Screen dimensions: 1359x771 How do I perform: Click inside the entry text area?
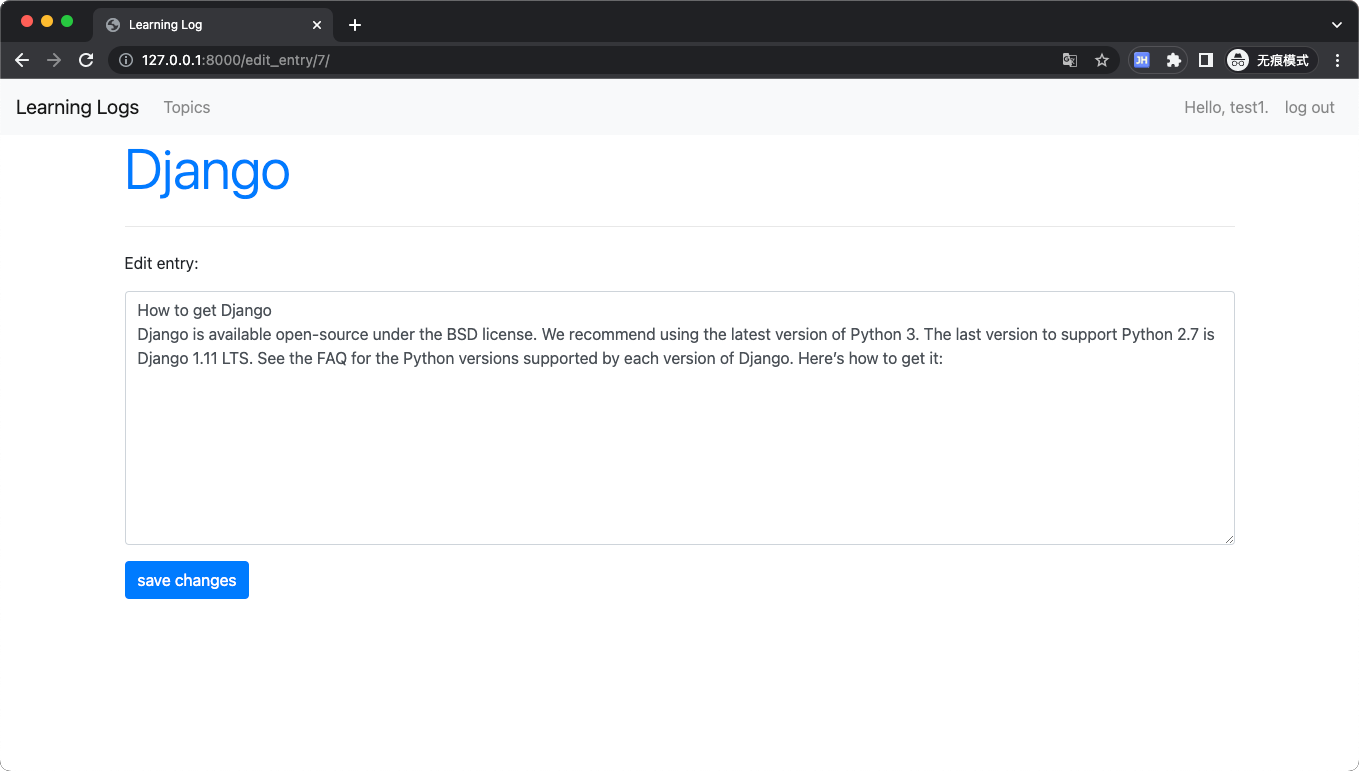pyautogui.click(x=680, y=418)
